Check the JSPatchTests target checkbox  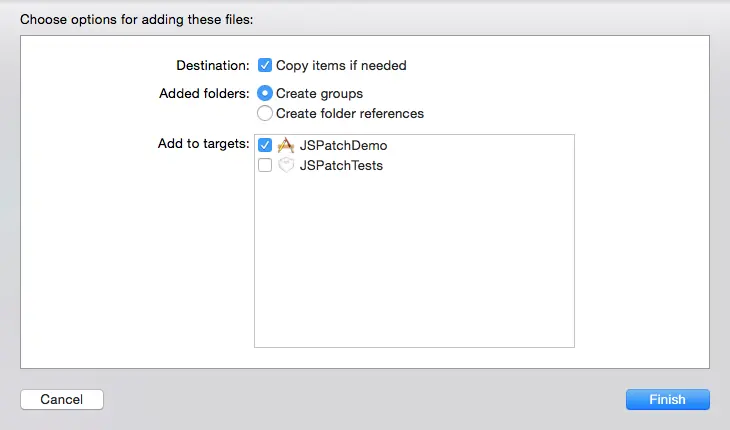(x=264, y=165)
